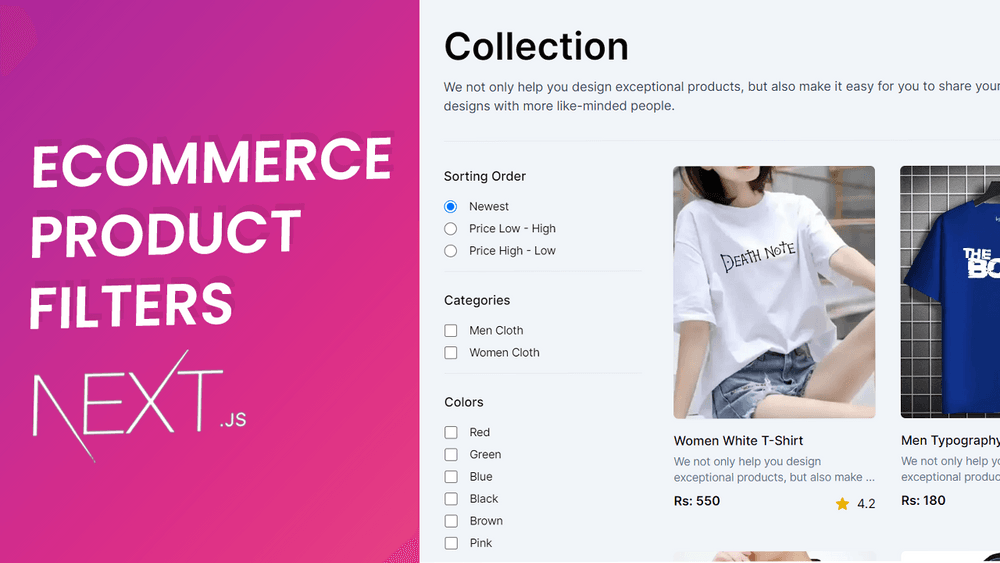Choose Price High - Low sorting option
The width and height of the screenshot is (1000, 563).
(x=450, y=251)
